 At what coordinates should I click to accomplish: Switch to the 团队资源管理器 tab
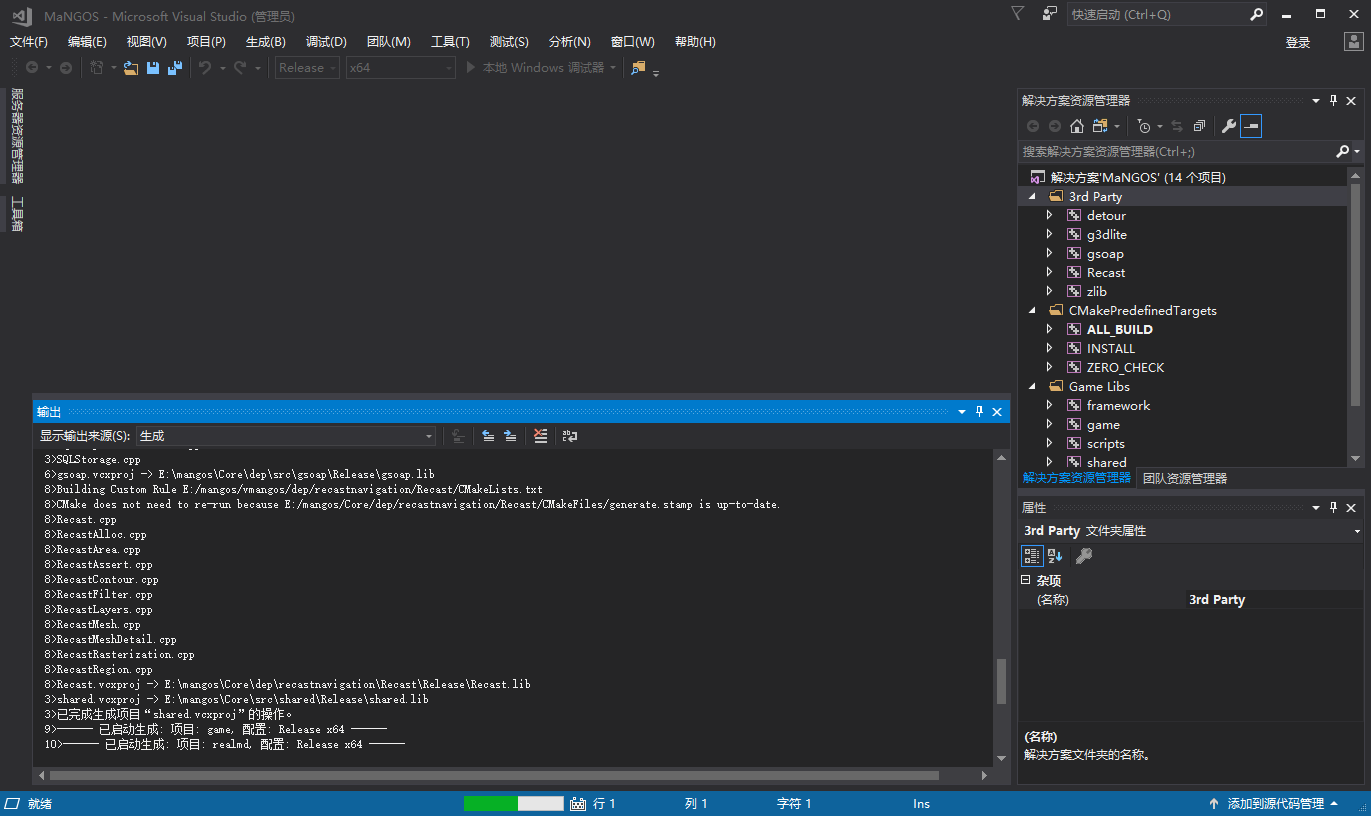coord(1185,479)
